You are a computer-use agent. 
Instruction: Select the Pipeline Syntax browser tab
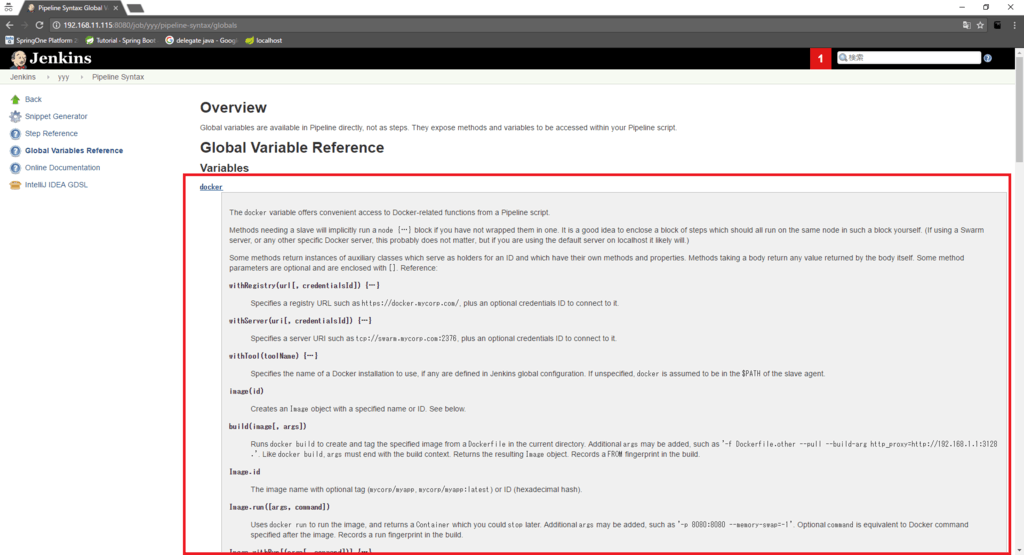(70, 7)
